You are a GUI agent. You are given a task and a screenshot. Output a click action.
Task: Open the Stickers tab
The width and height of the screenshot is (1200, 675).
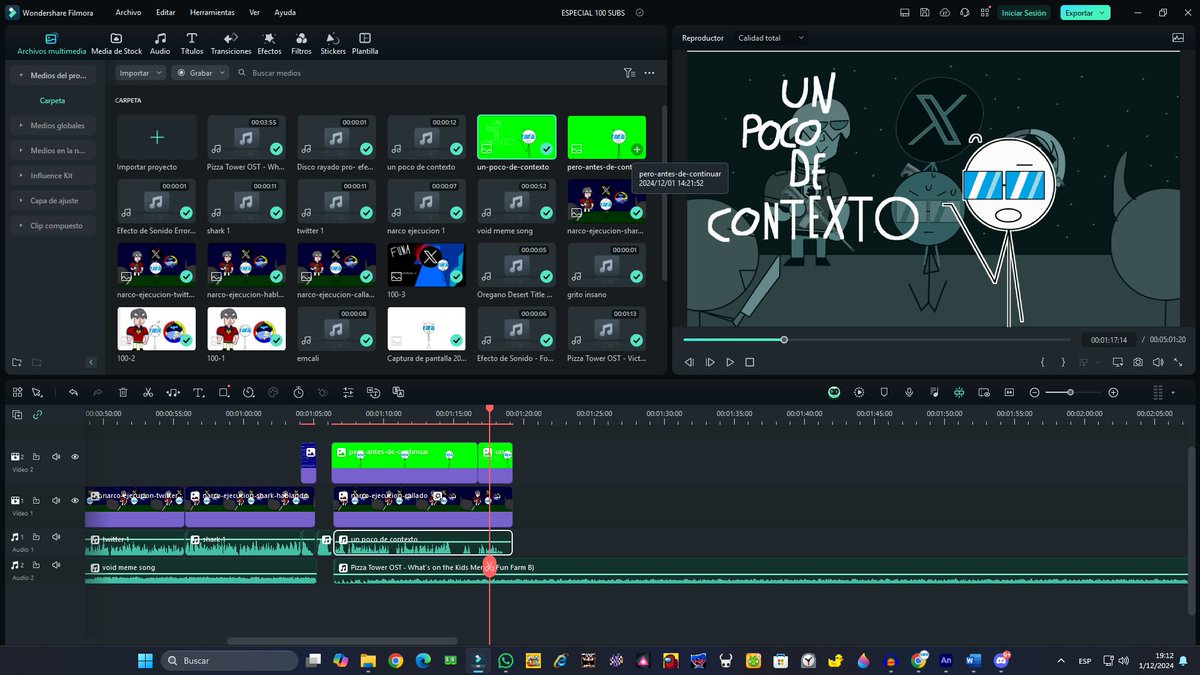click(x=333, y=43)
